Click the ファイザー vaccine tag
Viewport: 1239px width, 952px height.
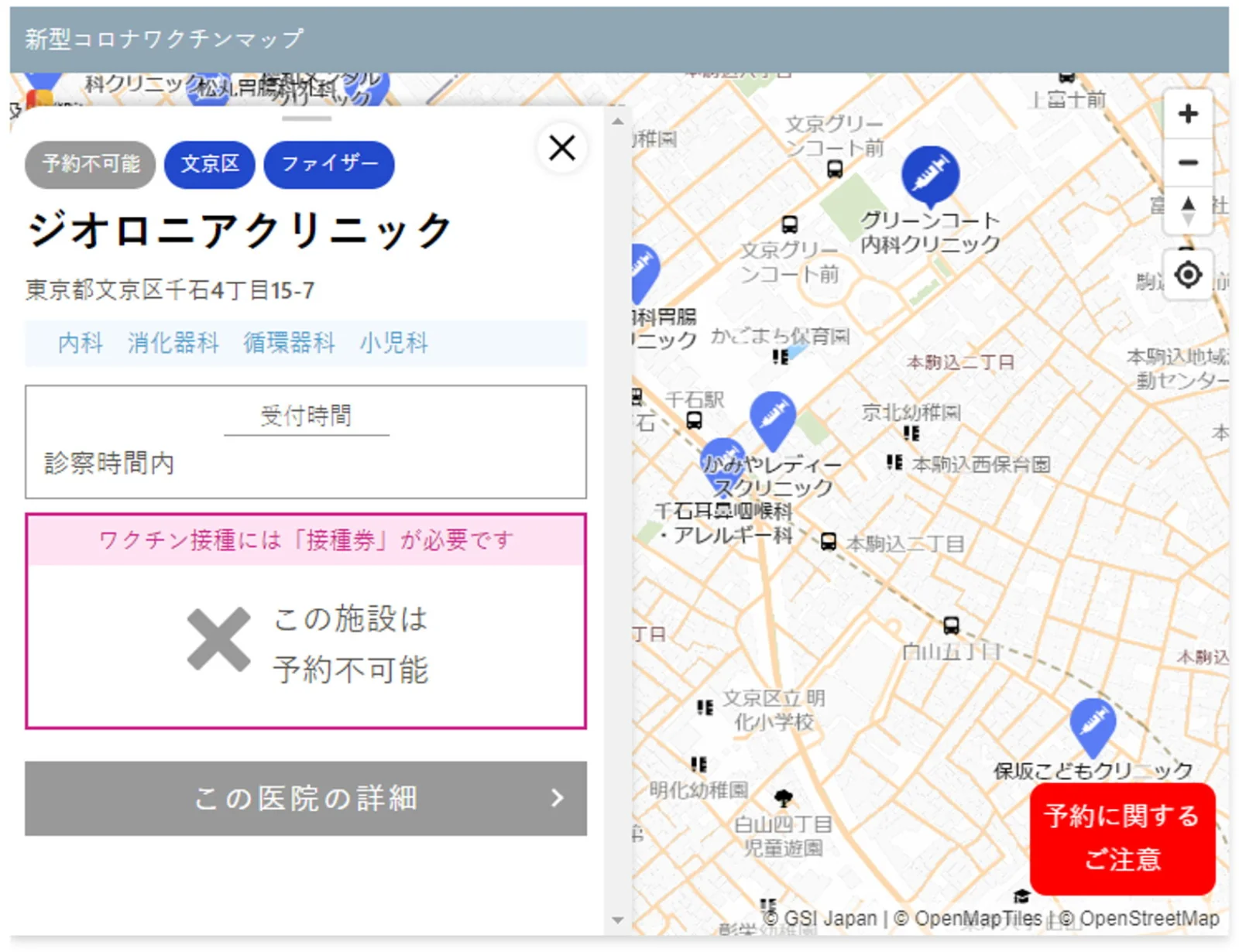click(329, 164)
